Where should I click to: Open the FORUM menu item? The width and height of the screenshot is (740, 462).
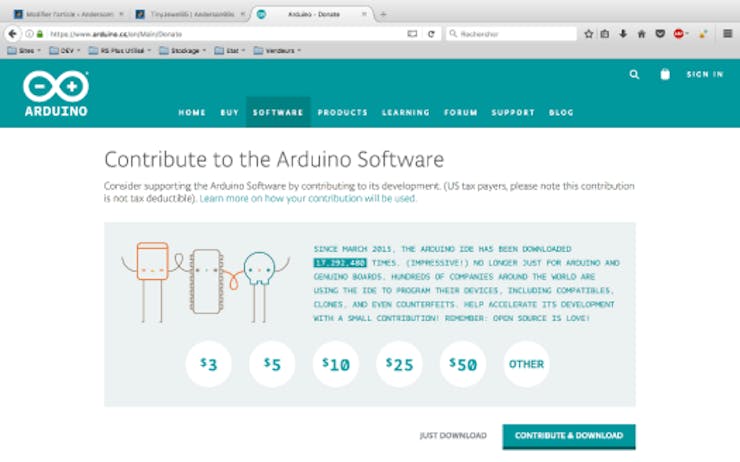[x=461, y=112]
